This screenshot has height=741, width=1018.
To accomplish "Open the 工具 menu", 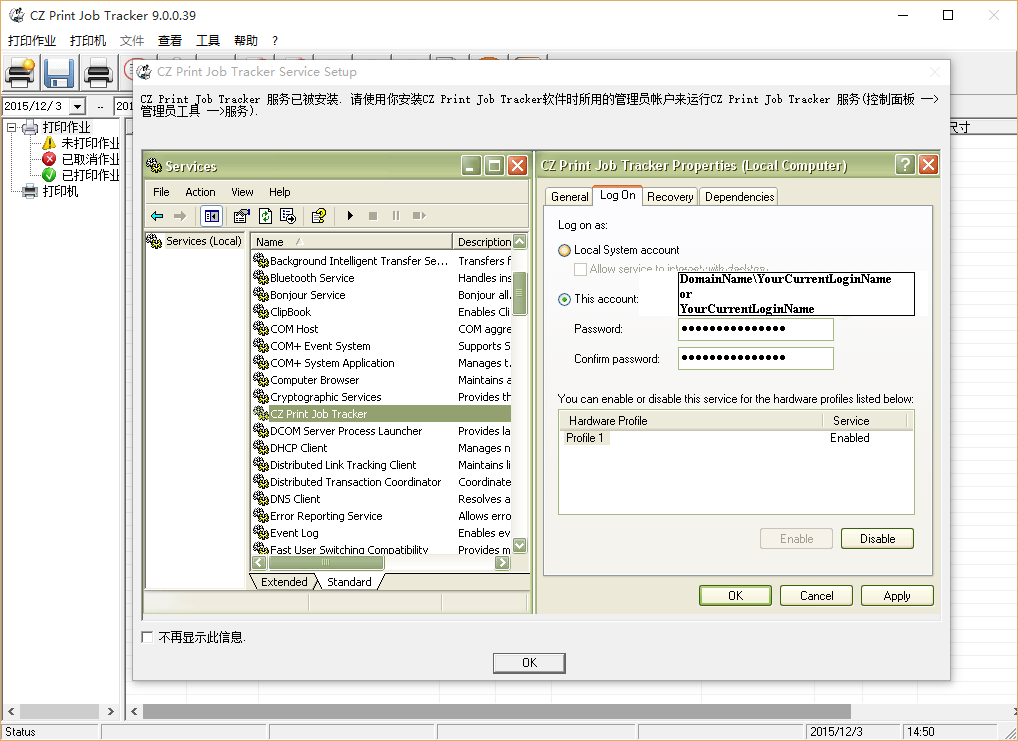I will coord(208,41).
